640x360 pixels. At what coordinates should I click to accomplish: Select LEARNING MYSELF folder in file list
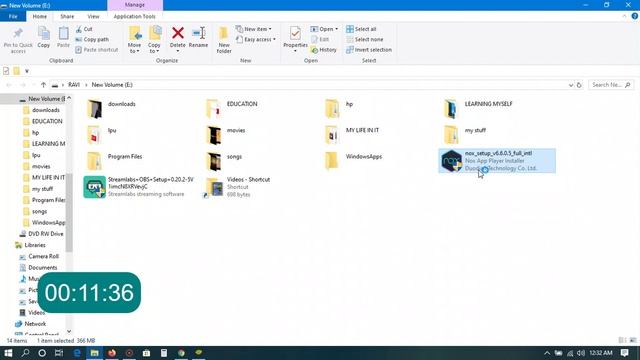click(x=478, y=109)
